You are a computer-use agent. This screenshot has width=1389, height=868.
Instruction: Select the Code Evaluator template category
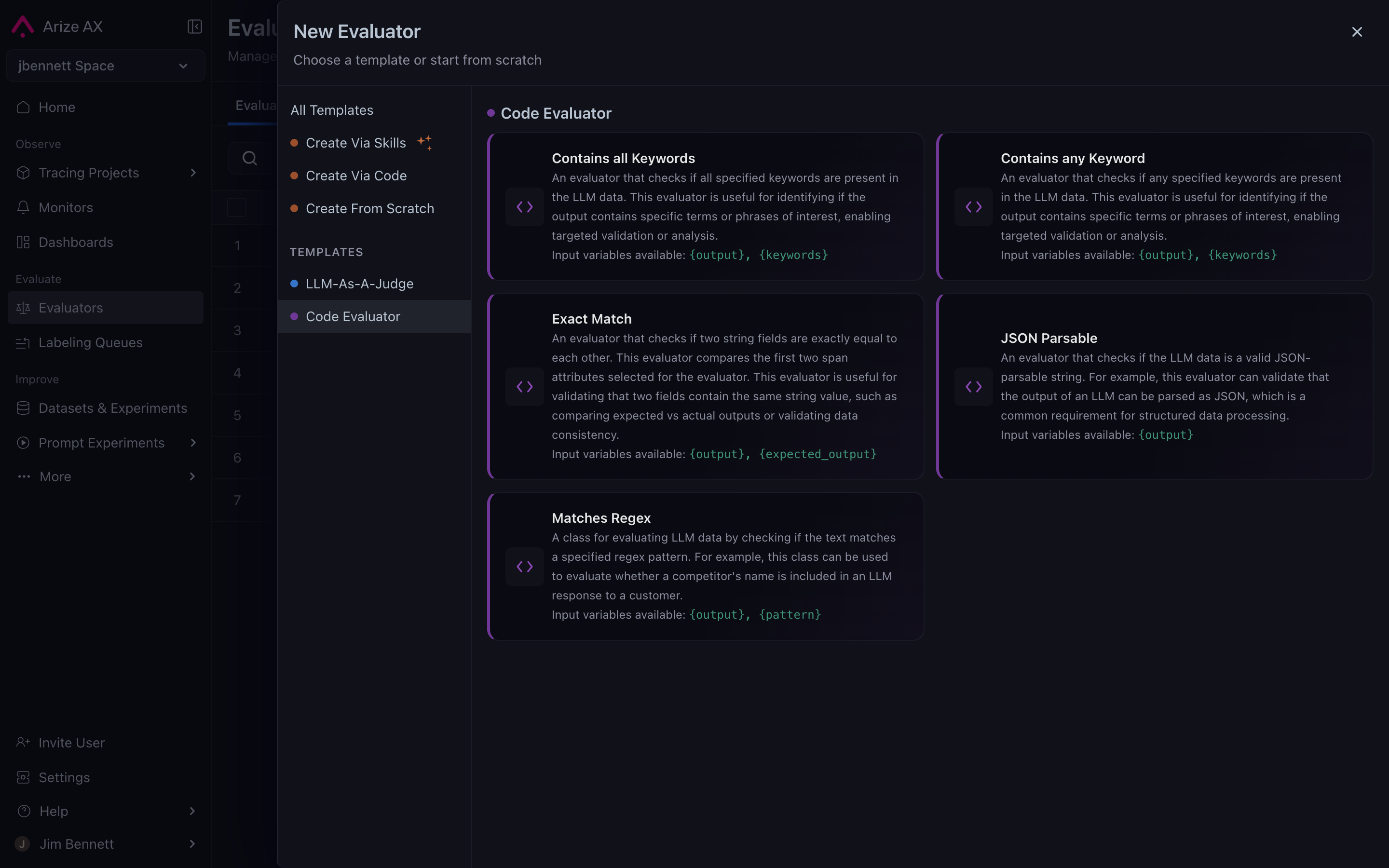(x=373, y=316)
